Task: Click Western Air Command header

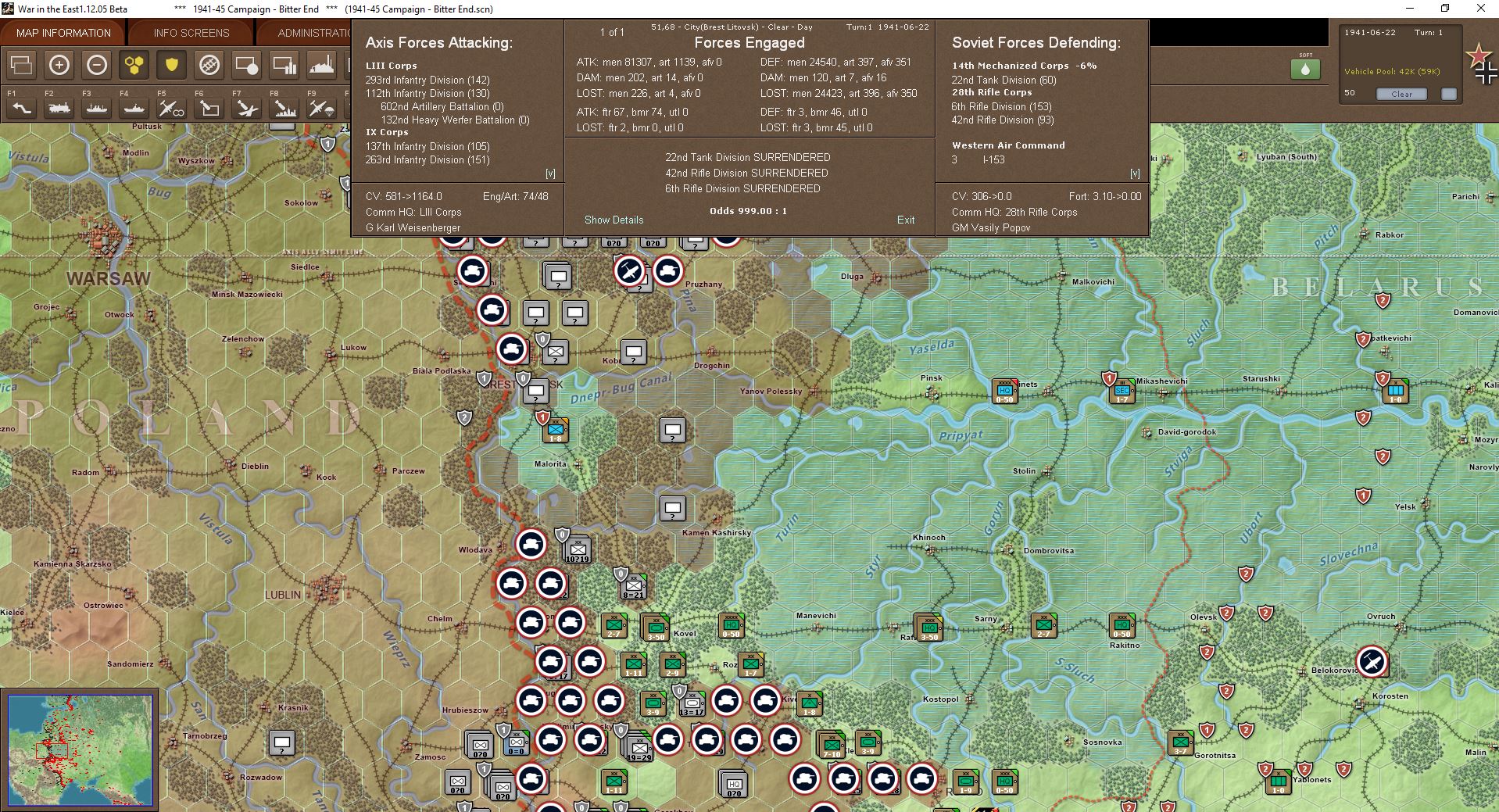Action: tap(1008, 145)
